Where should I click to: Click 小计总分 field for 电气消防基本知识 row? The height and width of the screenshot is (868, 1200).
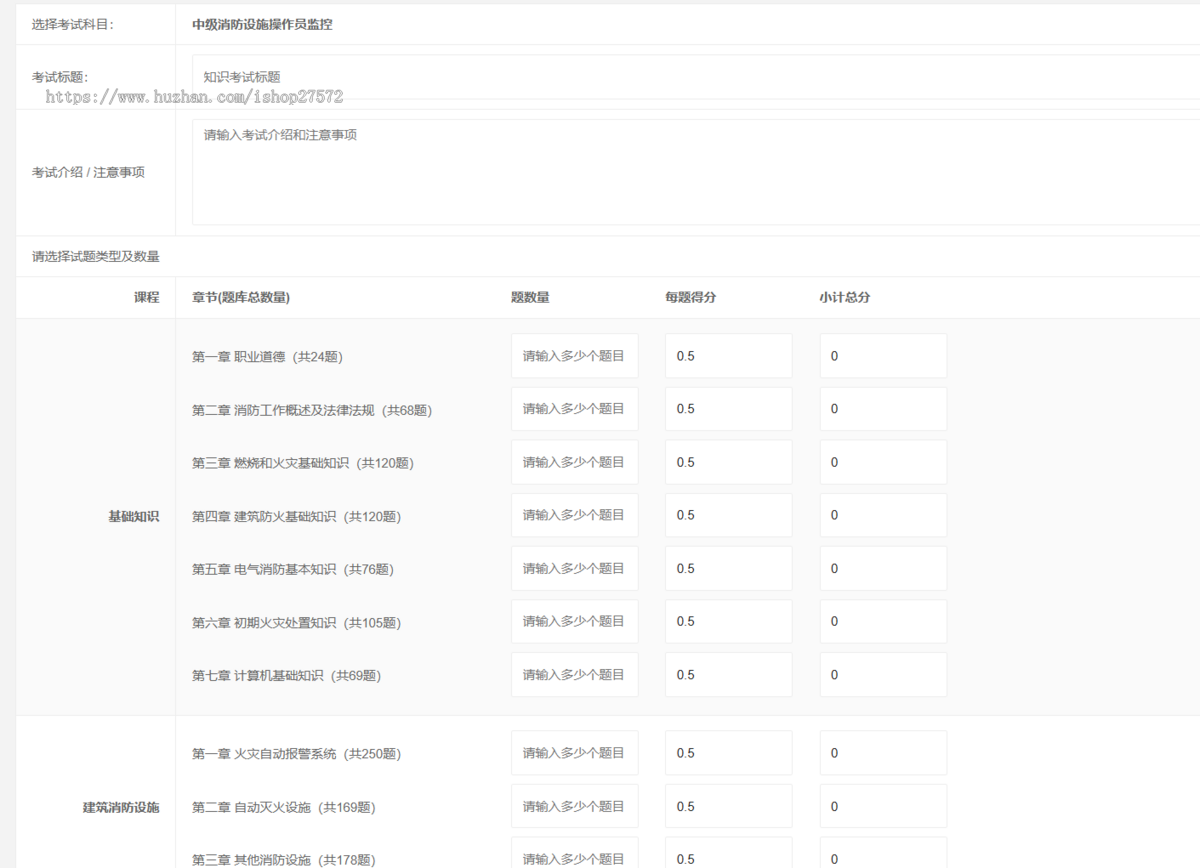[883, 568]
